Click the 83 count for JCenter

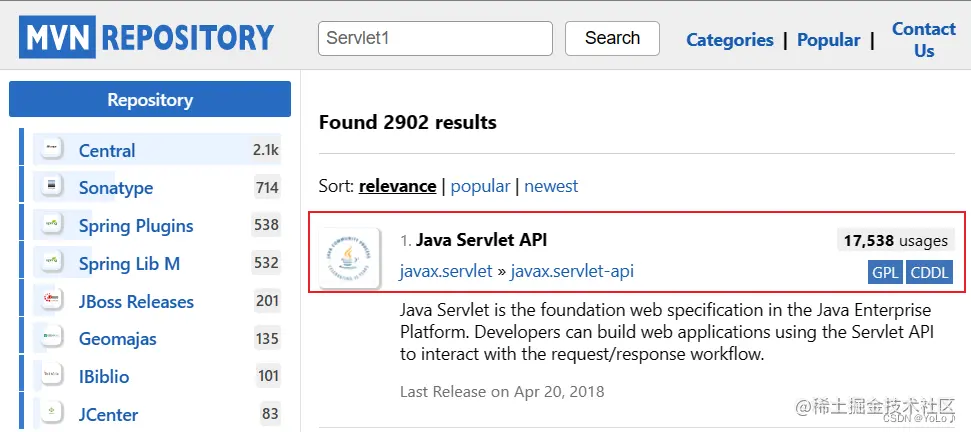pos(270,413)
